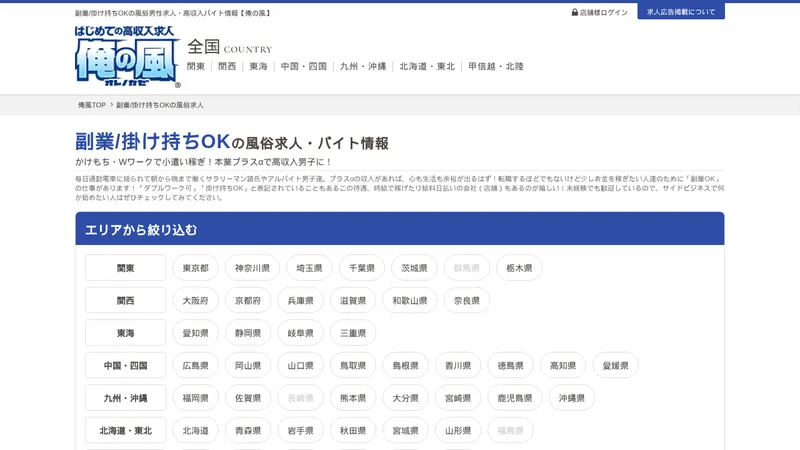The width and height of the screenshot is (800, 450).
Task: Choose 東京都 prefecture
Action: (x=195, y=268)
